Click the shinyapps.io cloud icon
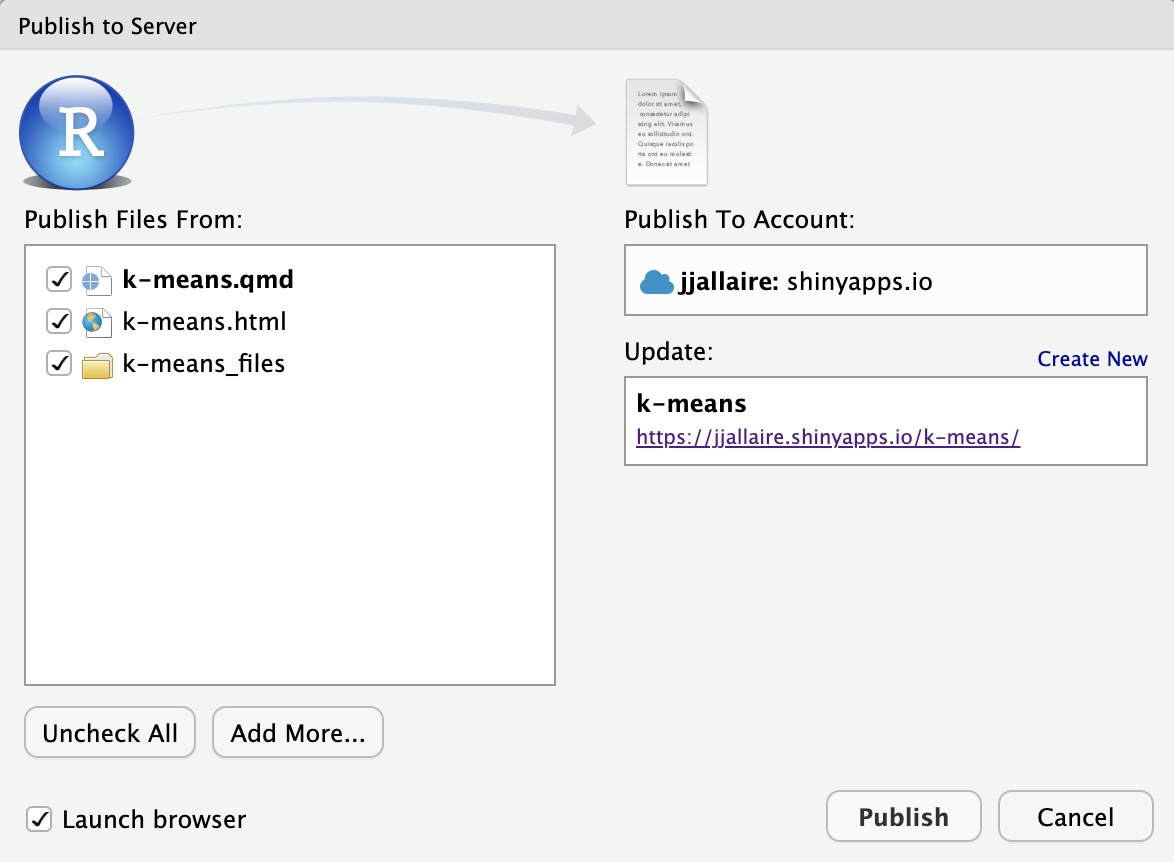Viewport: 1174px width, 862px height. (656, 282)
